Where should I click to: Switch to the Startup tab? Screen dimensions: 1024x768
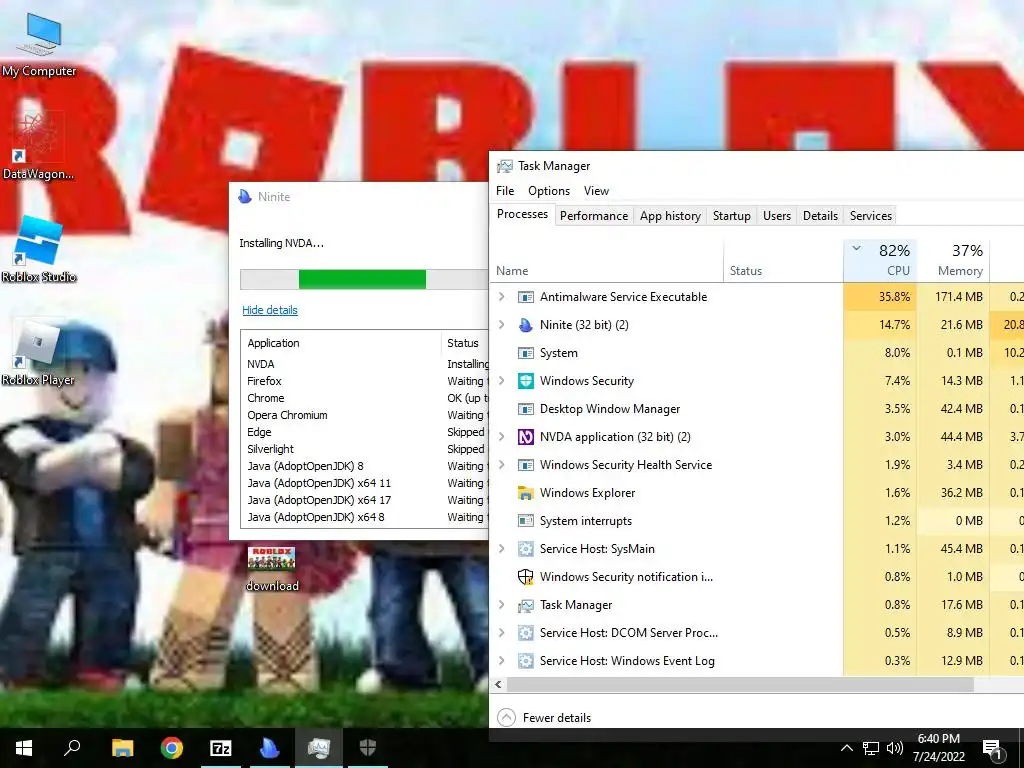pyautogui.click(x=731, y=216)
